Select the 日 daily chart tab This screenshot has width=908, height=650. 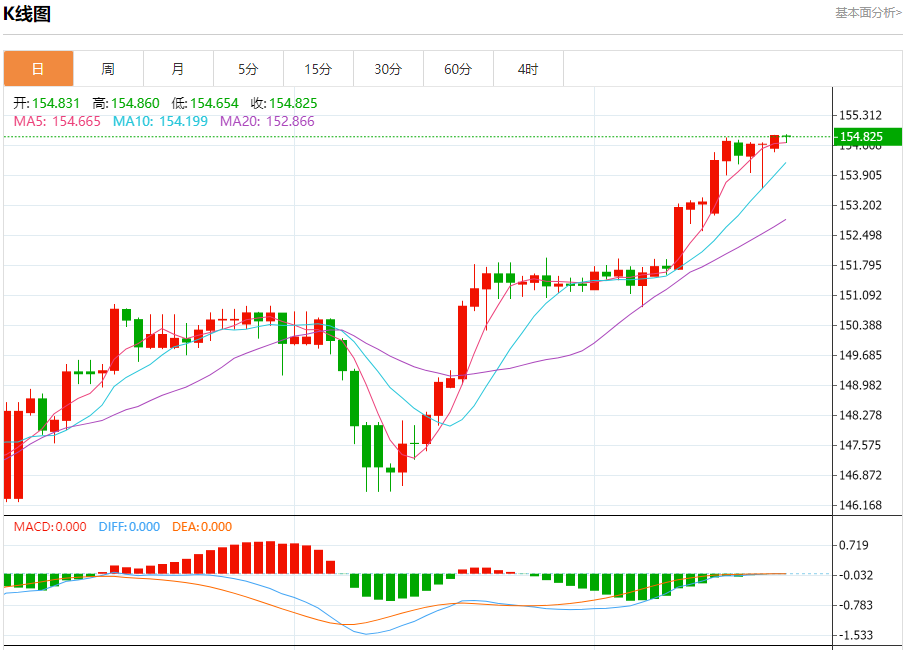[38, 69]
